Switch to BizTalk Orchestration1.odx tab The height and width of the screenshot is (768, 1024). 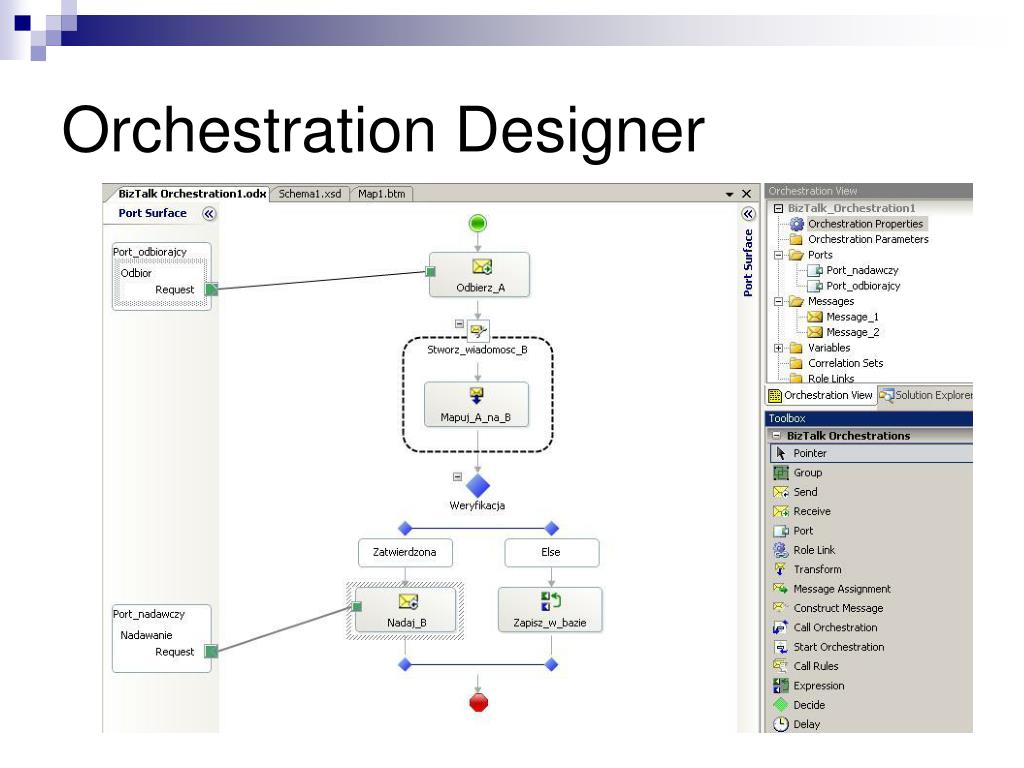[191, 193]
